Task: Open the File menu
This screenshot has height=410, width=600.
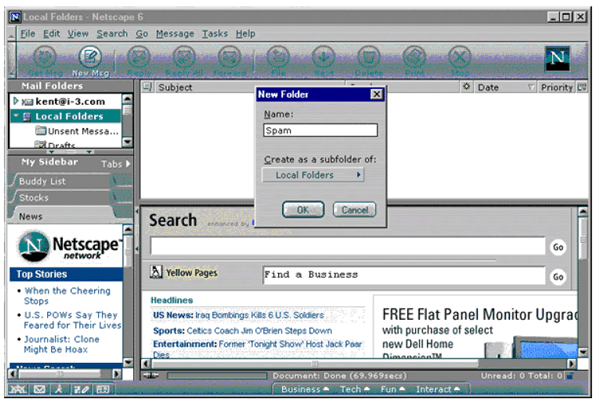Action: click(28, 34)
